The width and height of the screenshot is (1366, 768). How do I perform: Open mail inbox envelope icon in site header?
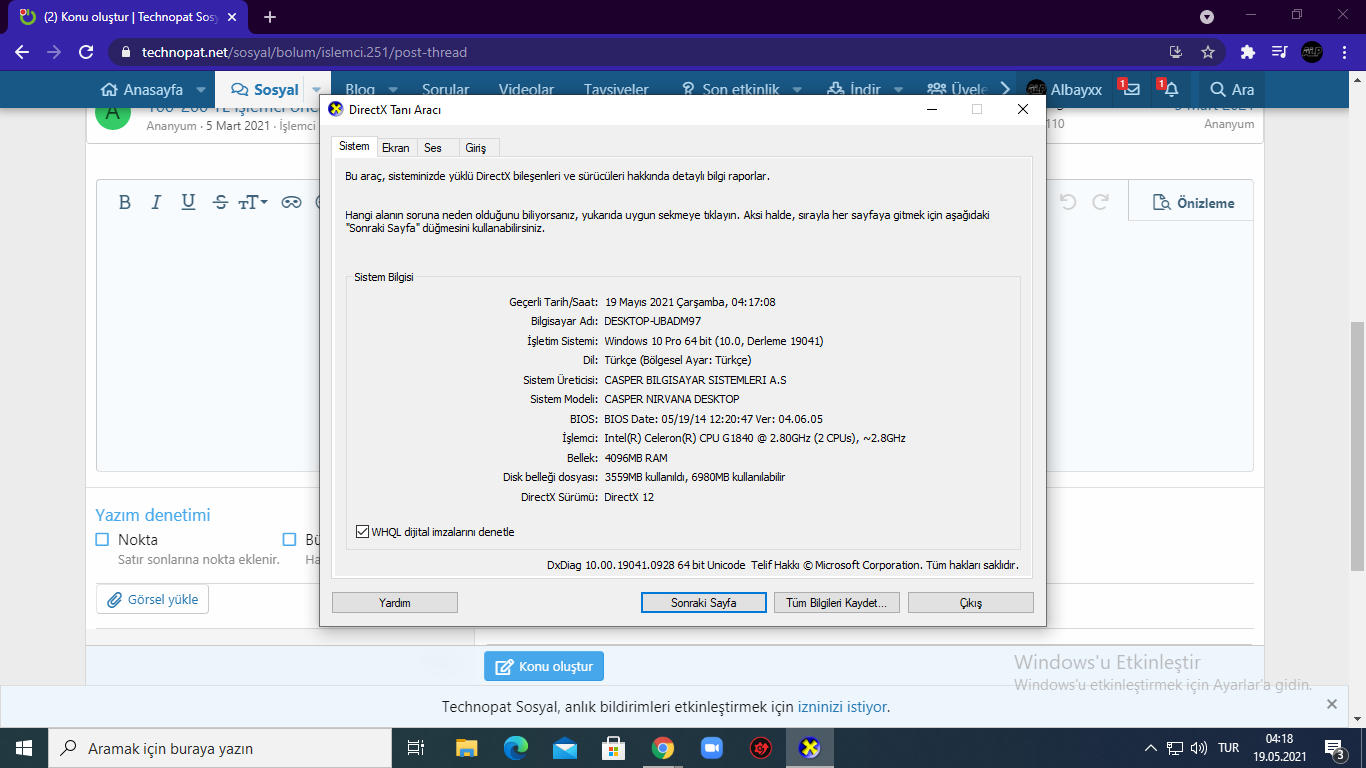coord(1131,89)
